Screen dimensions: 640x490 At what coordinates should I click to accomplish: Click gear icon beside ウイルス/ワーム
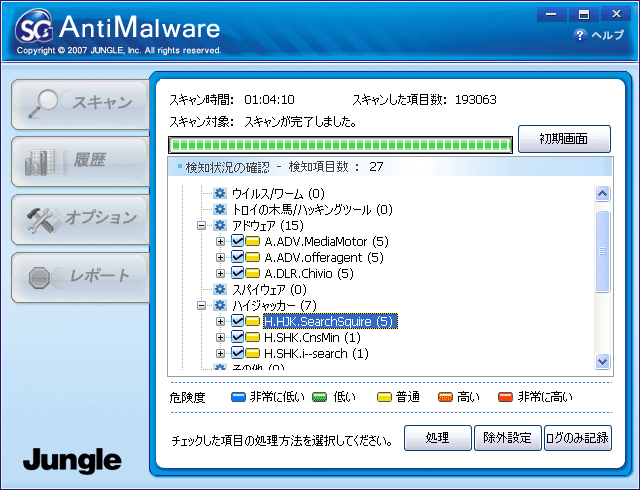(220, 193)
